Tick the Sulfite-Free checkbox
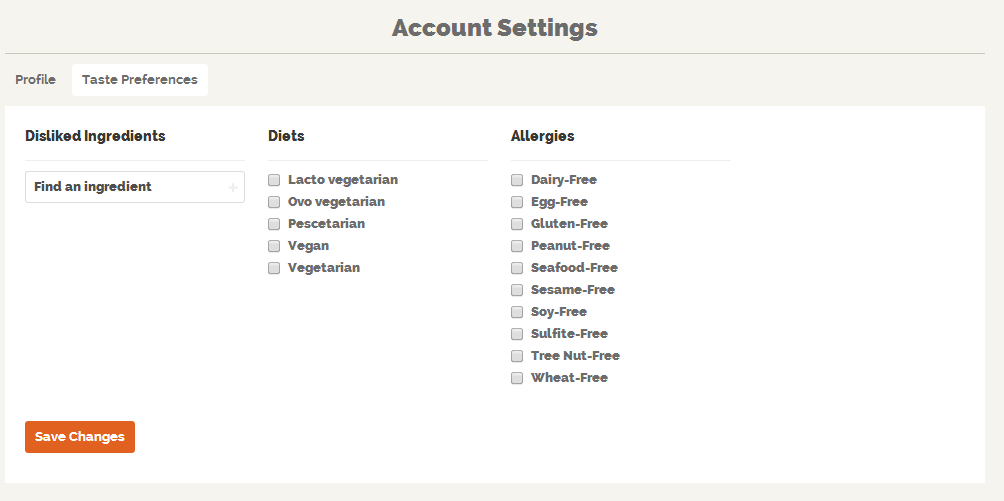Viewport: 1004px width, 501px height. click(517, 334)
